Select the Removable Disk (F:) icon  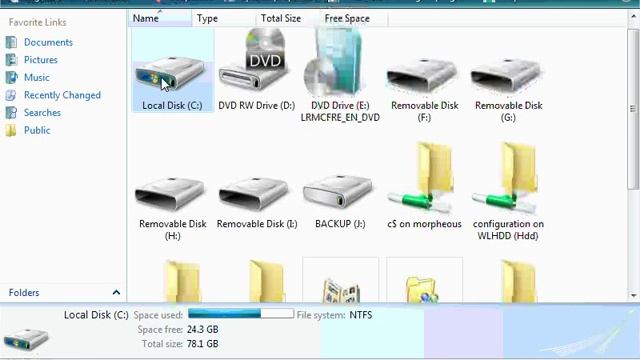pyautogui.click(x=422, y=75)
